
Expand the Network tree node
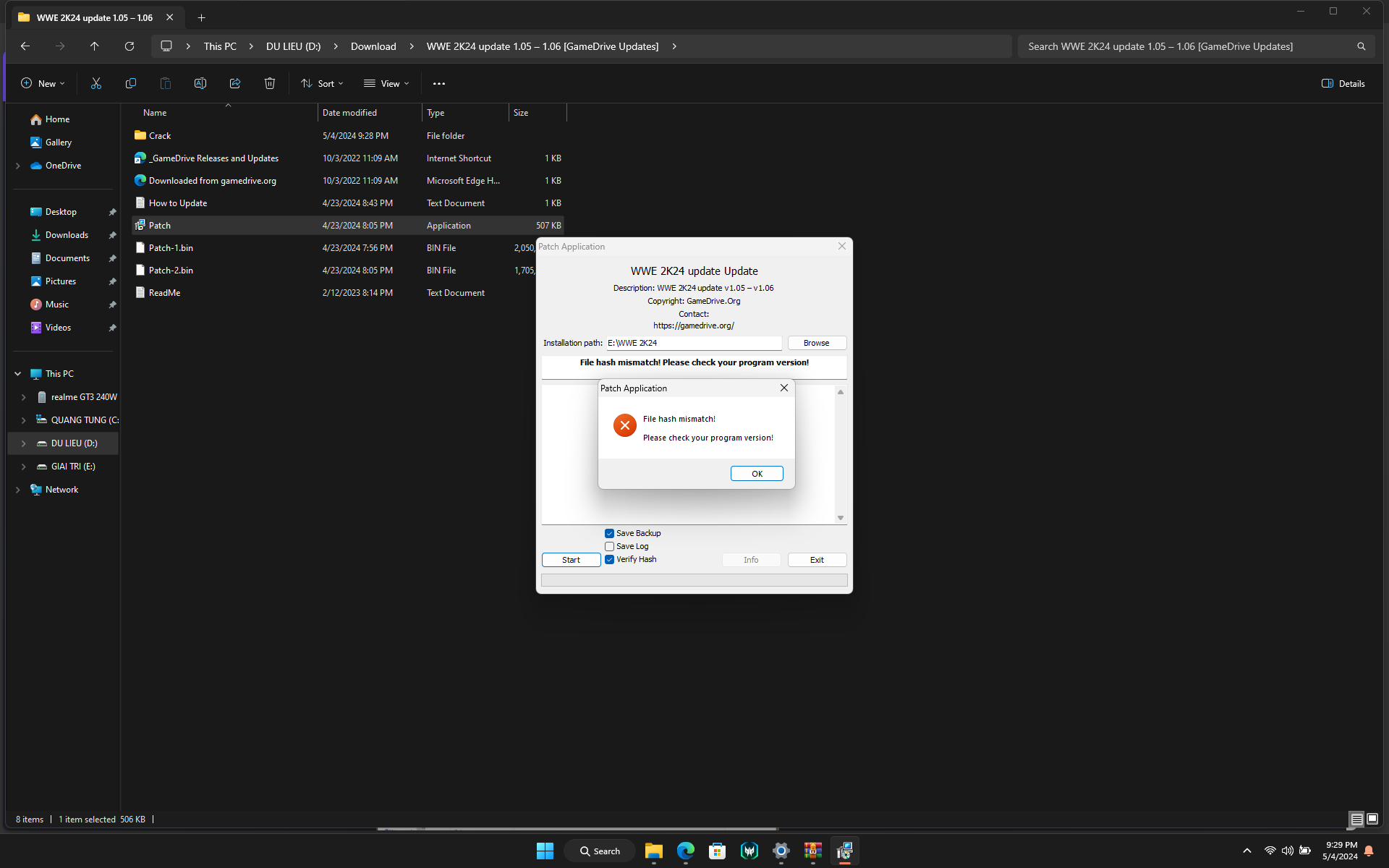tap(18, 490)
